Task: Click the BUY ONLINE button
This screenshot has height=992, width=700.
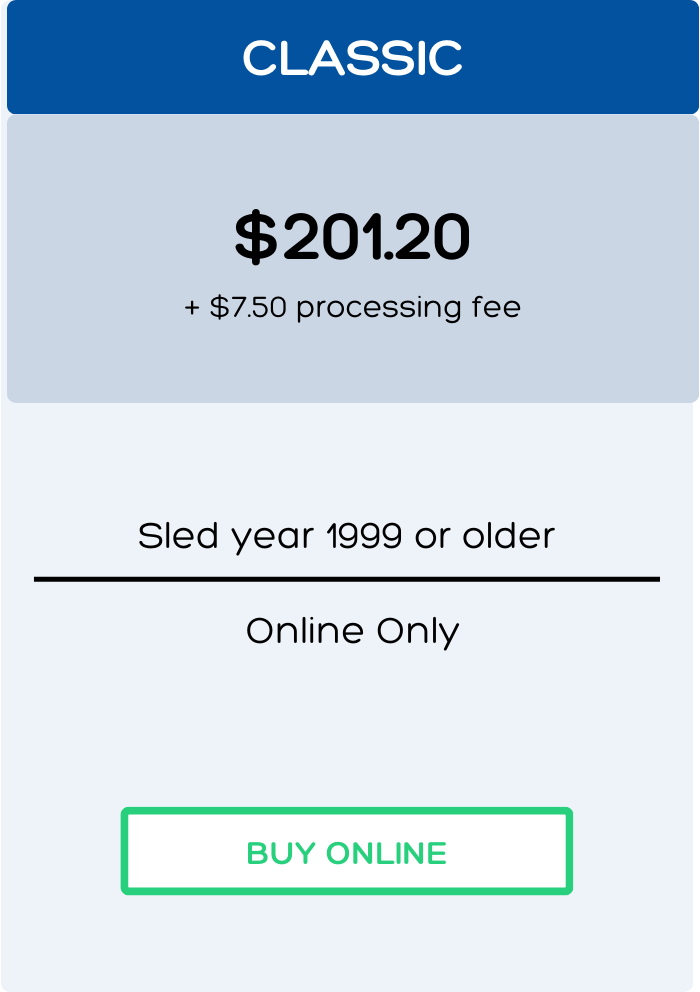Action: pos(347,851)
